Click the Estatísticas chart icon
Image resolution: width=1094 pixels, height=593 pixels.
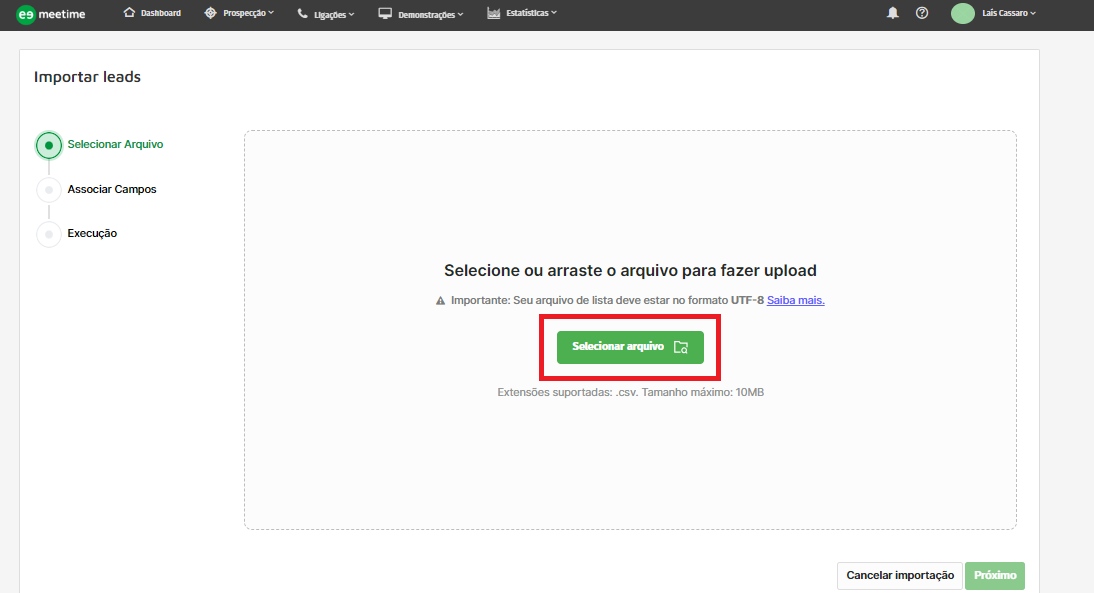tap(493, 13)
